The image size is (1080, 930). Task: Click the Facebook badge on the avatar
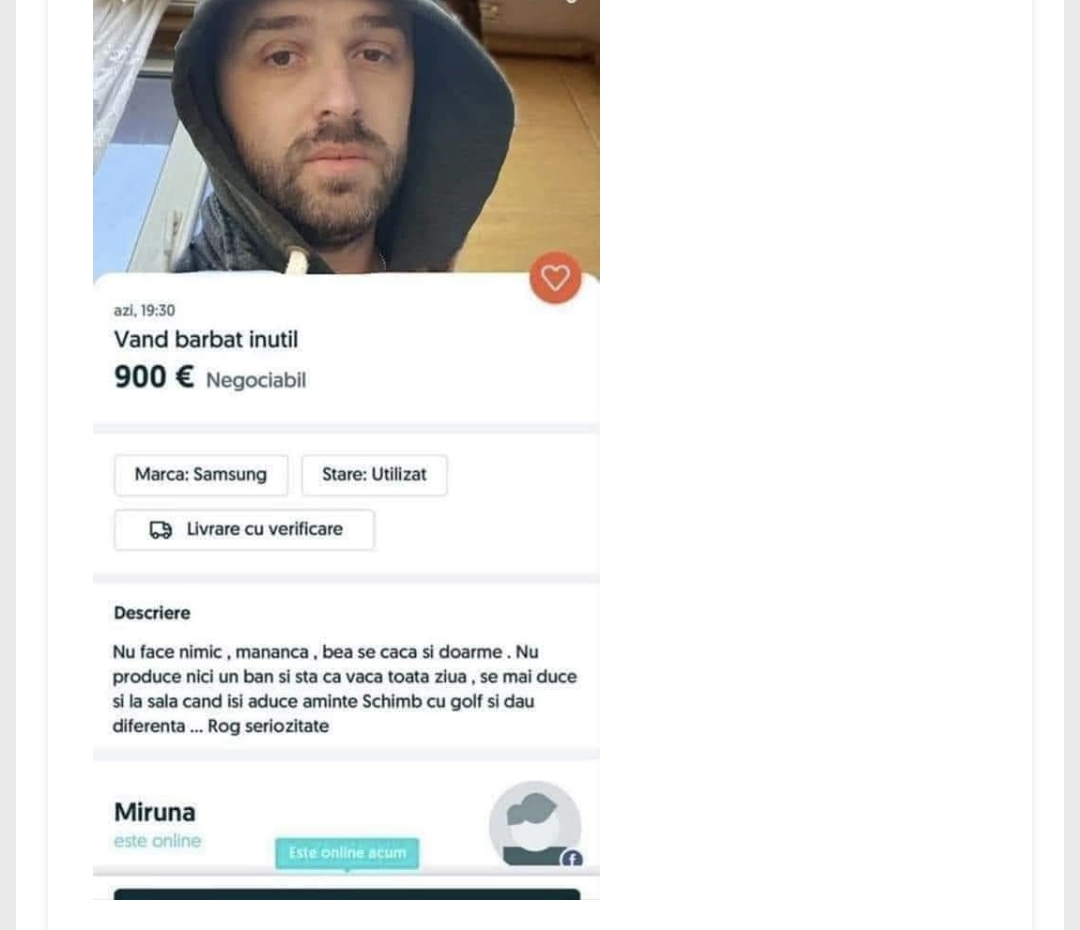572,858
